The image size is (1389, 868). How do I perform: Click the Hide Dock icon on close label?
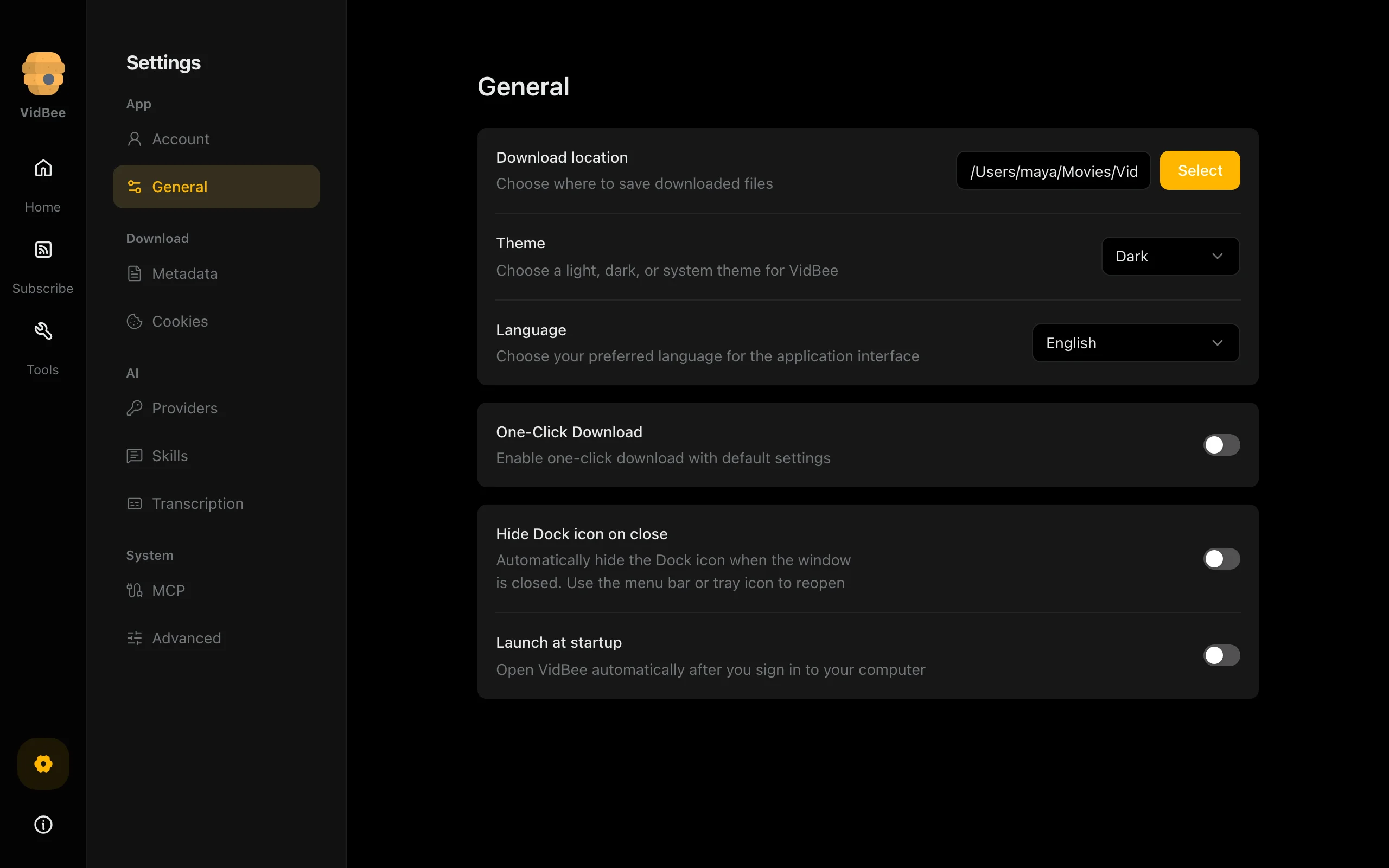coord(582,534)
